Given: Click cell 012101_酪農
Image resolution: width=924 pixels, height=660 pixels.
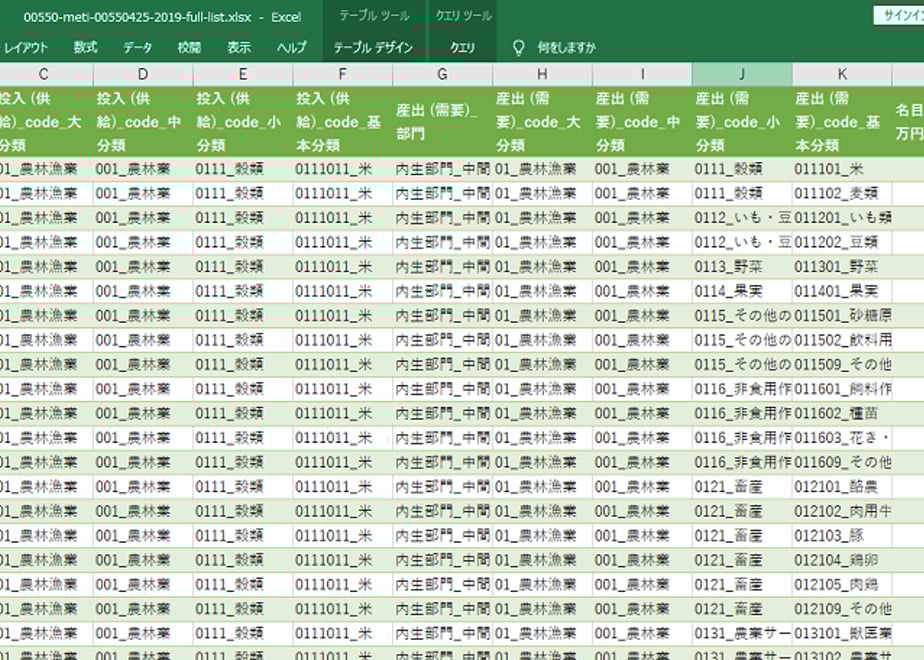Looking at the screenshot, I should (x=842, y=487).
